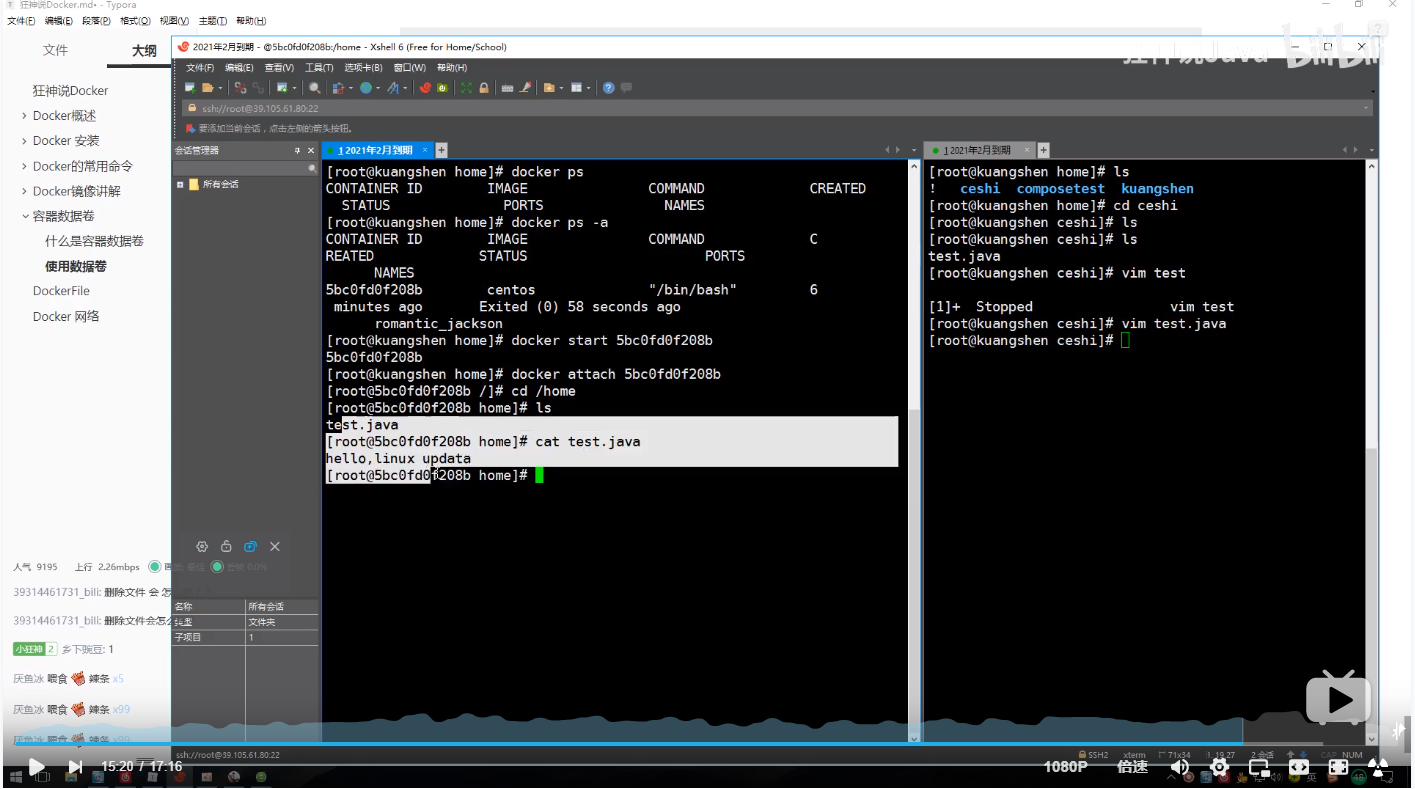Viewport: 1415px width, 789px height.
Task: Click the left terminal vertical scrollbar
Action: 913,450
